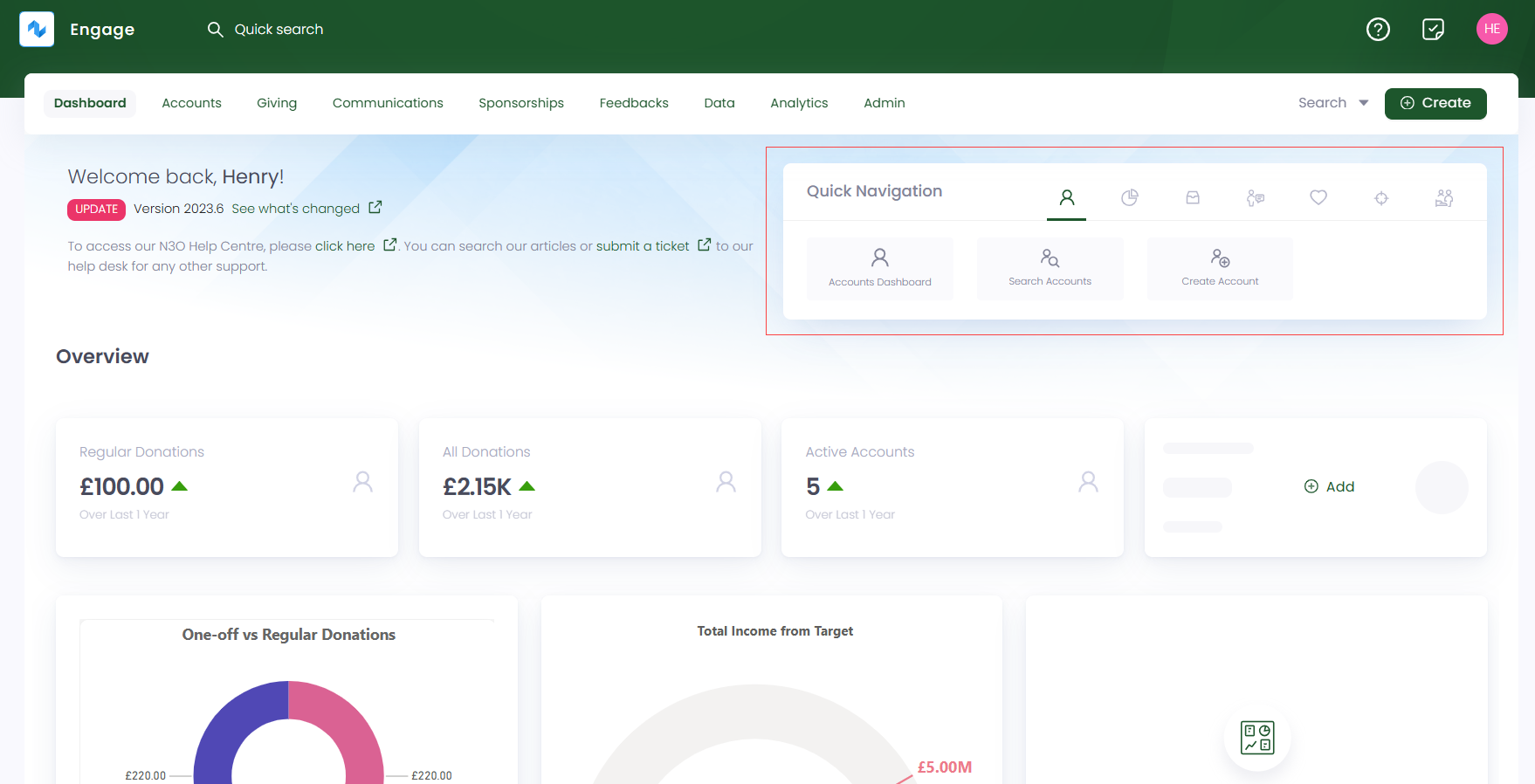Open the Sponsorships menu
Image resolution: width=1535 pixels, height=784 pixels.
(521, 103)
